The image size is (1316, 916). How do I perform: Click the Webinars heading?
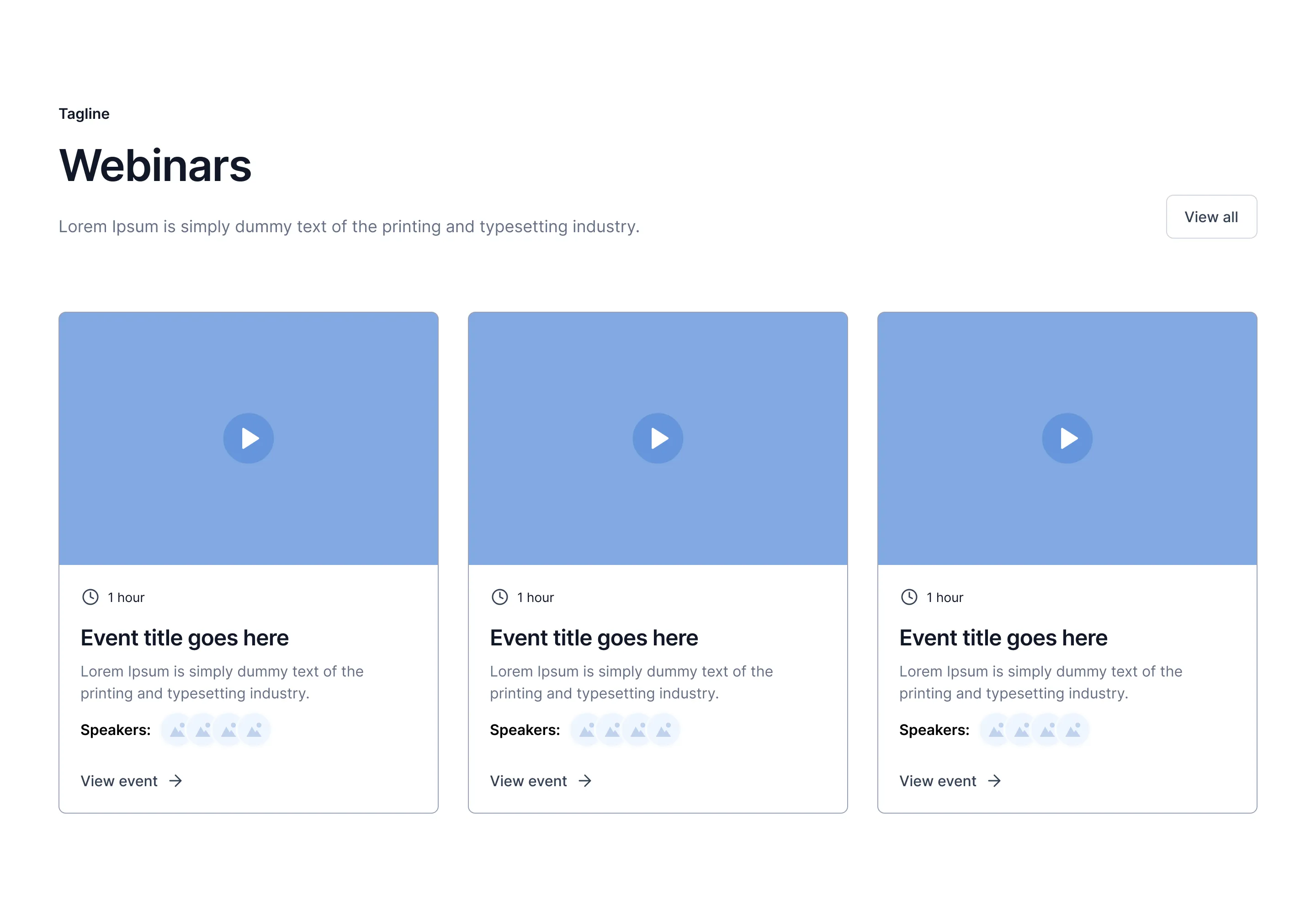click(155, 165)
